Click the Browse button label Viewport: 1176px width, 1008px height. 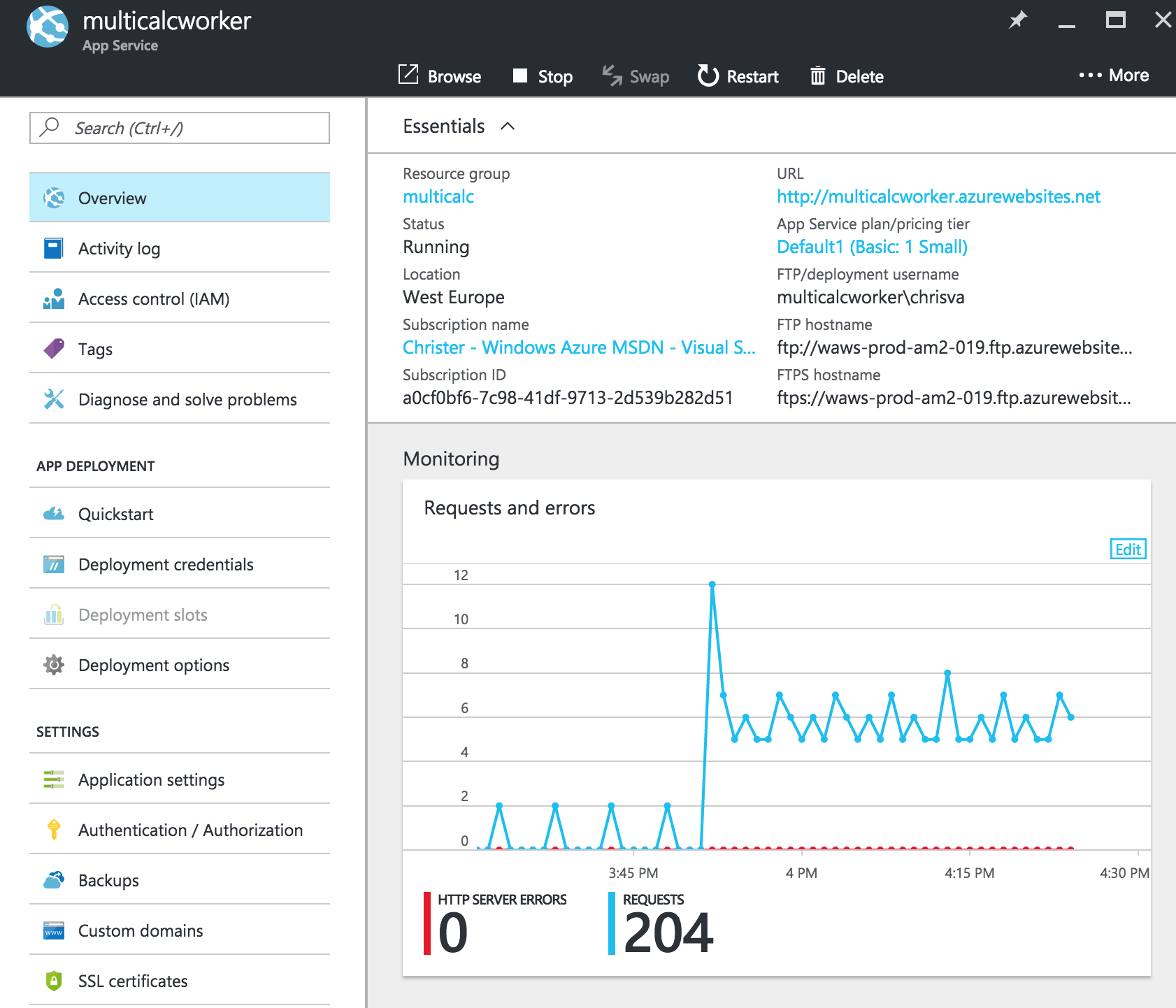454,76
